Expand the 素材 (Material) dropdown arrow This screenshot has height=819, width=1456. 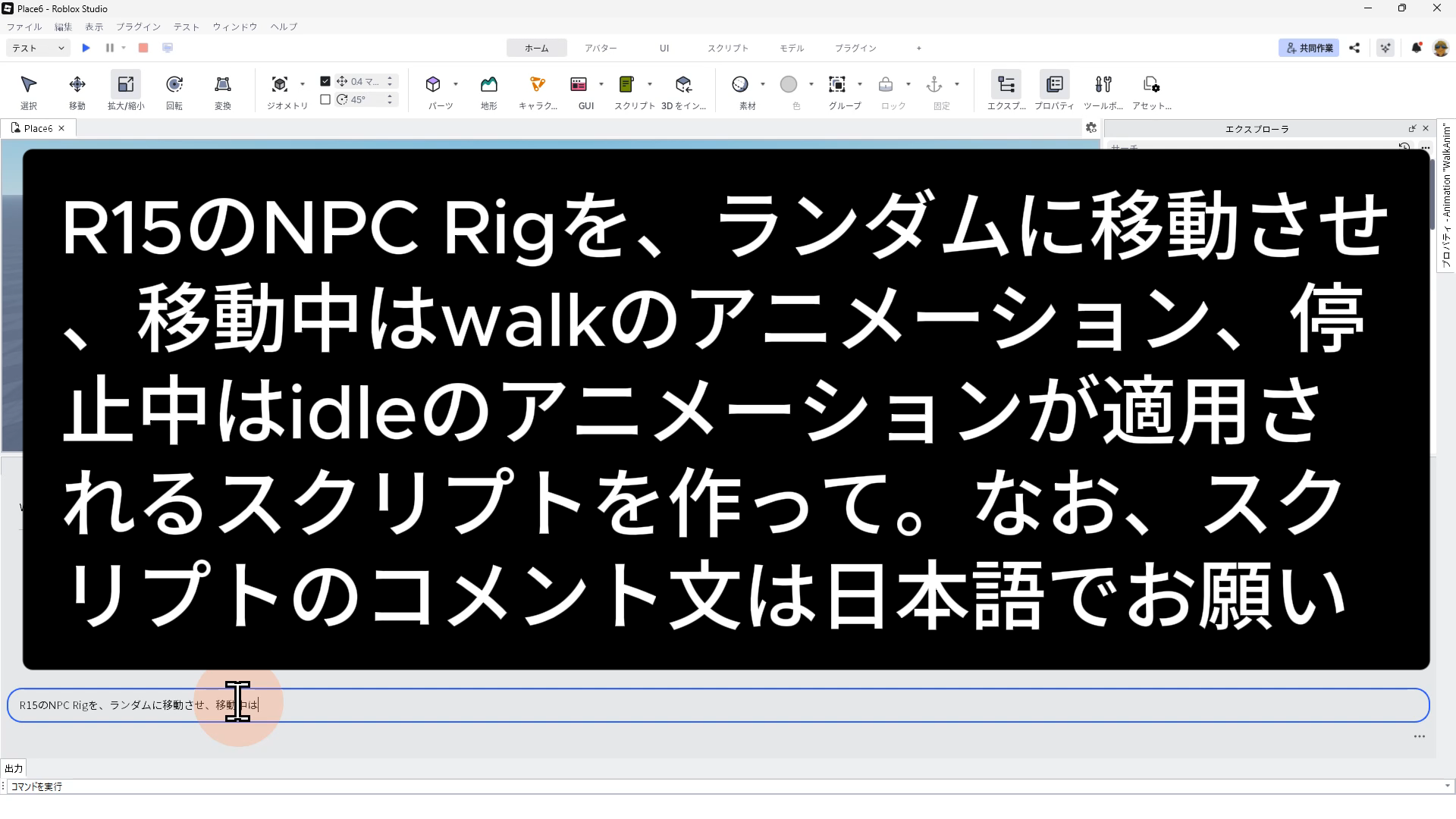point(762,84)
